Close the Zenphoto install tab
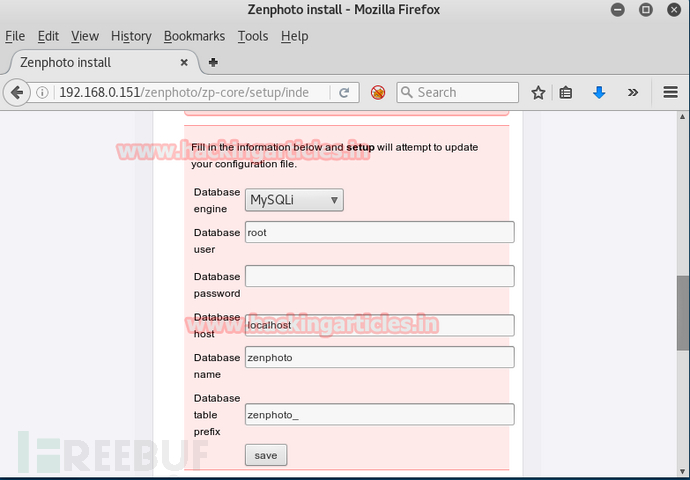 click(184, 62)
